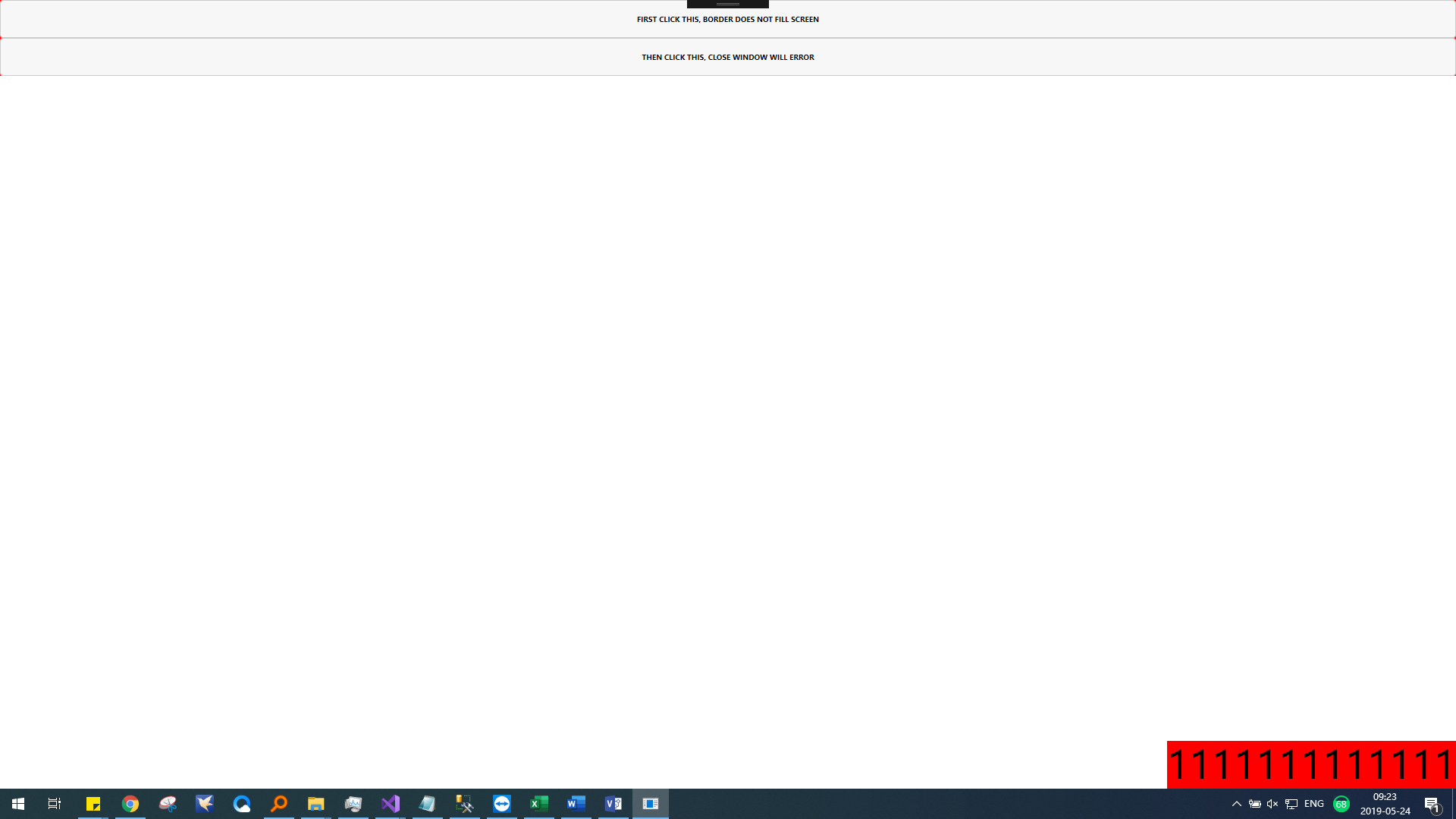
Task: Expand hidden system tray icons chevron
Action: click(x=1237, y=804)
